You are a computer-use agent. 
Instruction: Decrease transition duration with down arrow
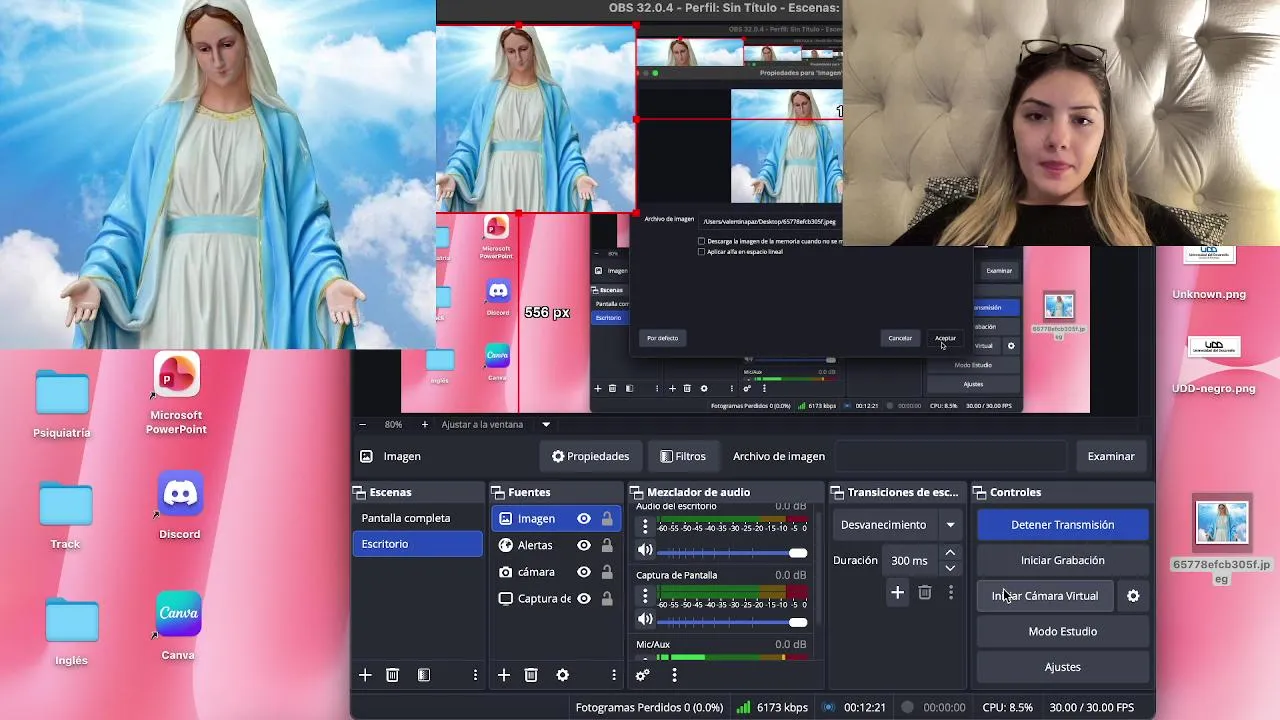(950, 567)
